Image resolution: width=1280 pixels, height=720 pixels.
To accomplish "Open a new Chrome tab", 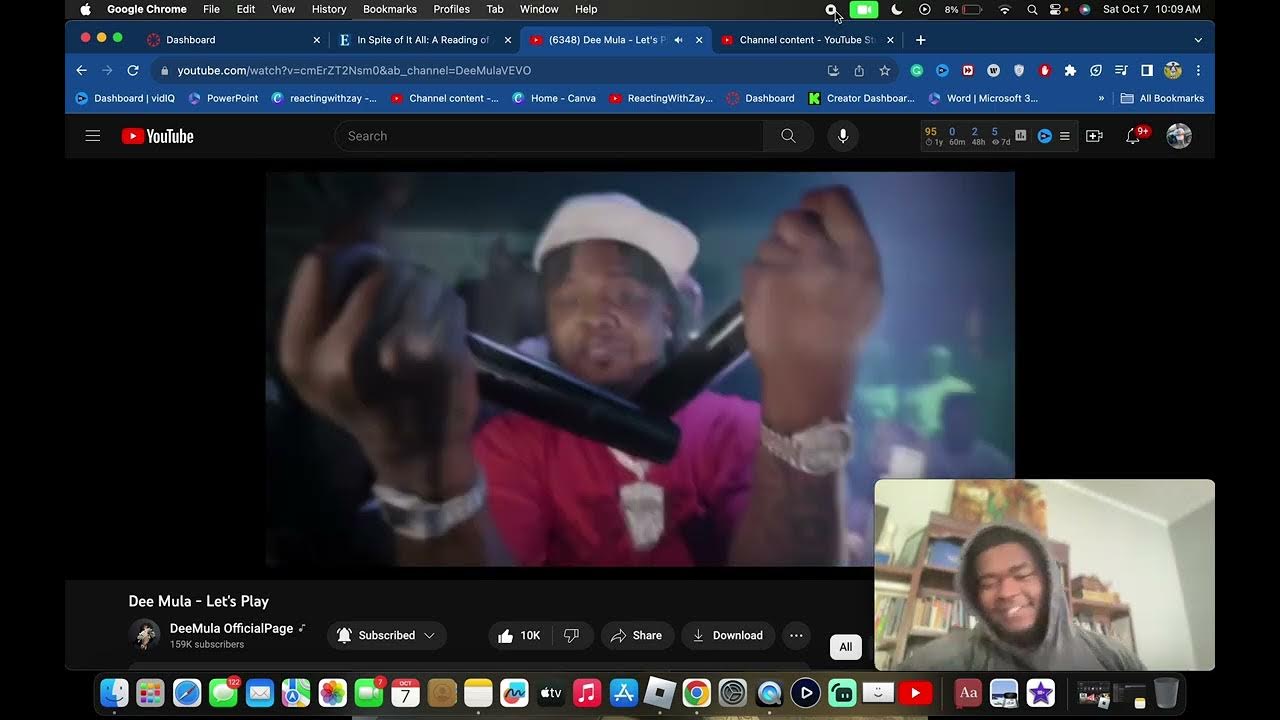I will 921,40.
